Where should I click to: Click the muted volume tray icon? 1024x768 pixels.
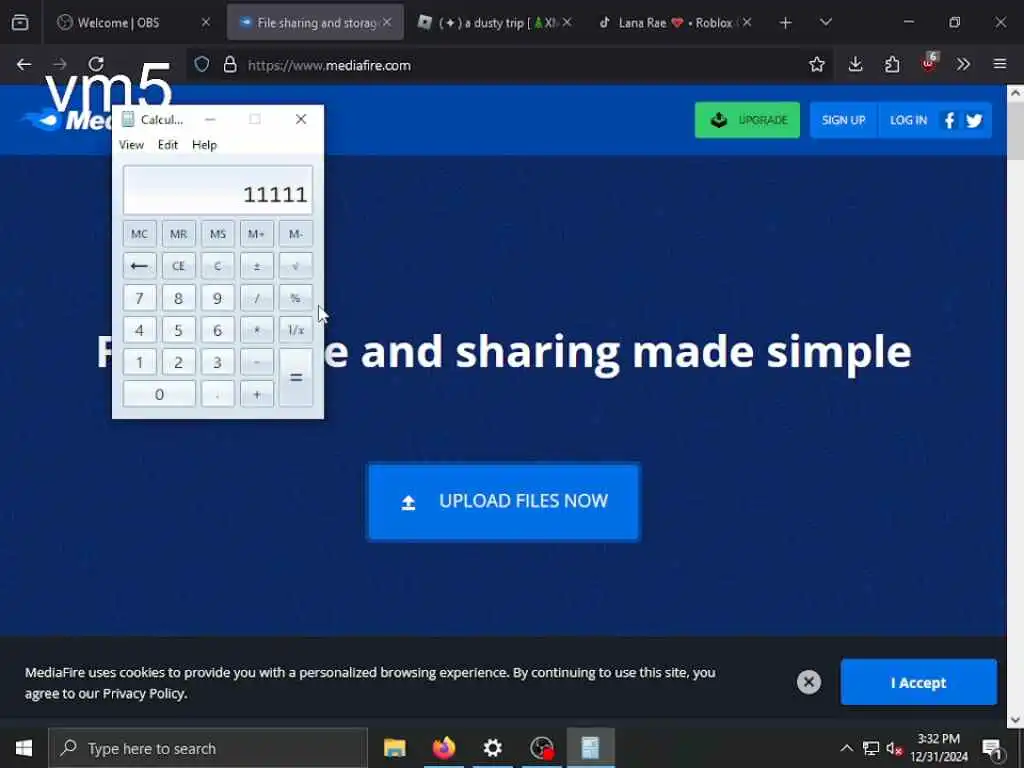pos(894,748)
